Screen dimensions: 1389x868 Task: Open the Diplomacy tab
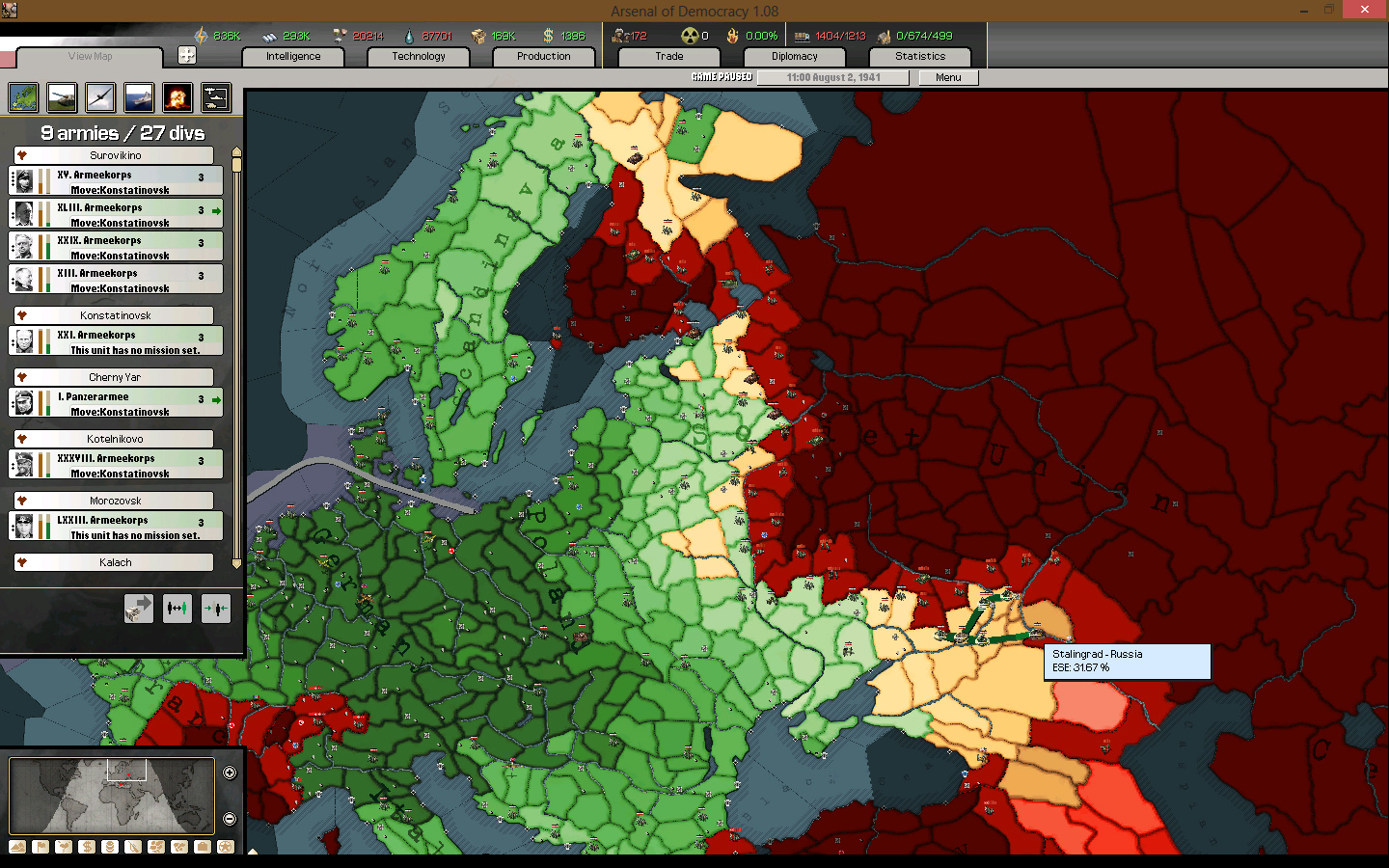pyautogui.click(x=795, y=56)
